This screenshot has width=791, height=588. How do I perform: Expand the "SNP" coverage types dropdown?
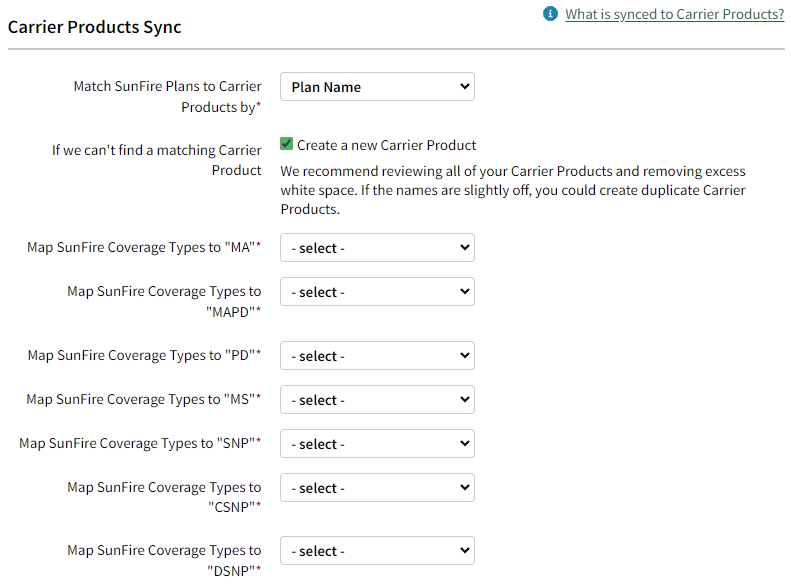pyautogui.click(x=377, y=443)
